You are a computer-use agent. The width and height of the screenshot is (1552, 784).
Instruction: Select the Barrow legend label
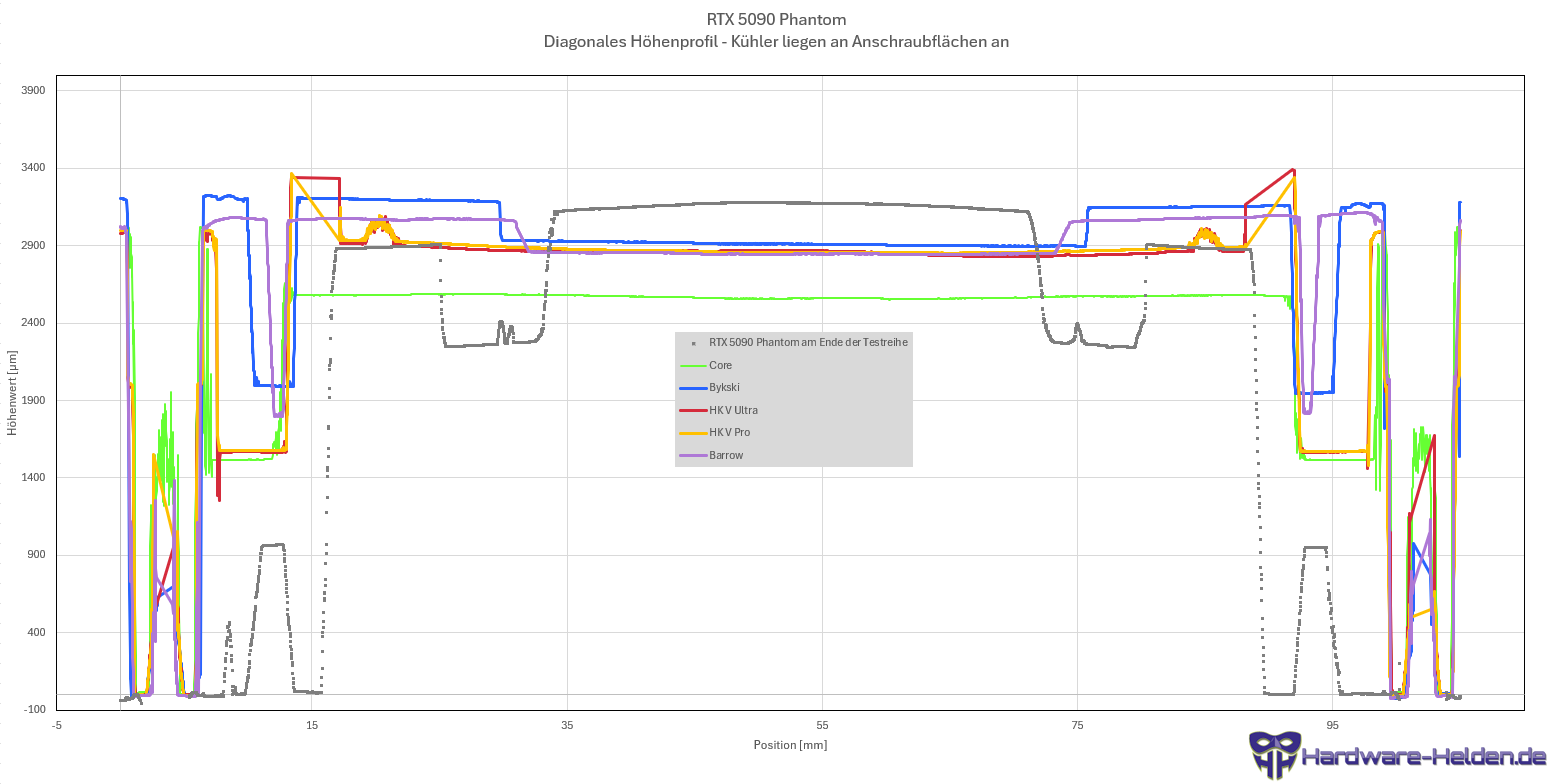726,455
